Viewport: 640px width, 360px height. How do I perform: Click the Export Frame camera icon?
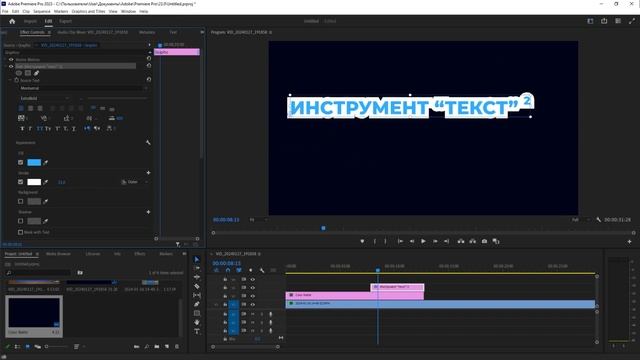(x=484, y=241)
